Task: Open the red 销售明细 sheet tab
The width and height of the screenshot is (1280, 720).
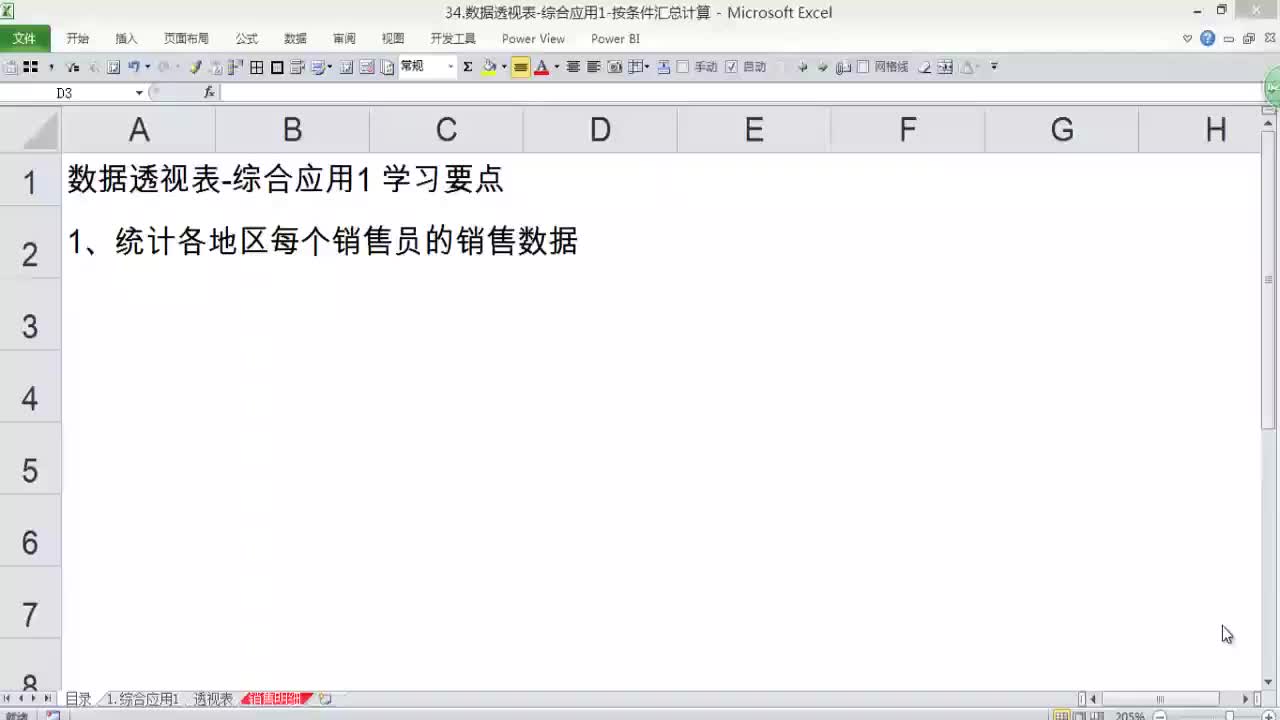Action: coord(276,699)
